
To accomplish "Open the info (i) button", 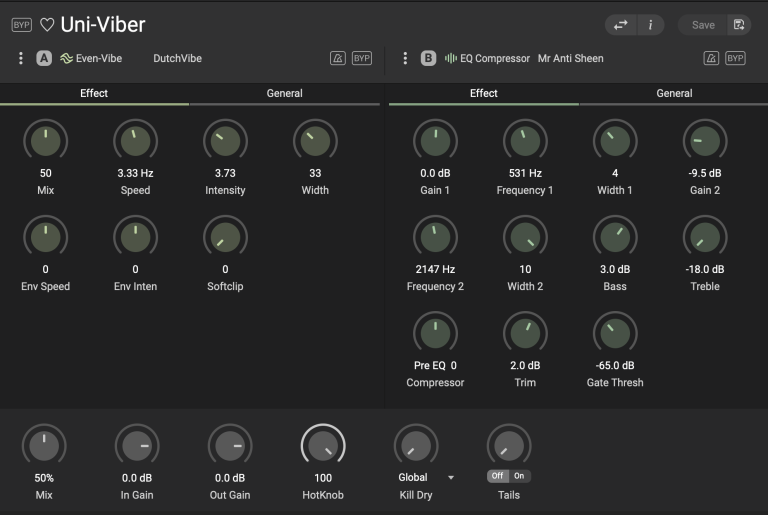I will click(650, 25).
